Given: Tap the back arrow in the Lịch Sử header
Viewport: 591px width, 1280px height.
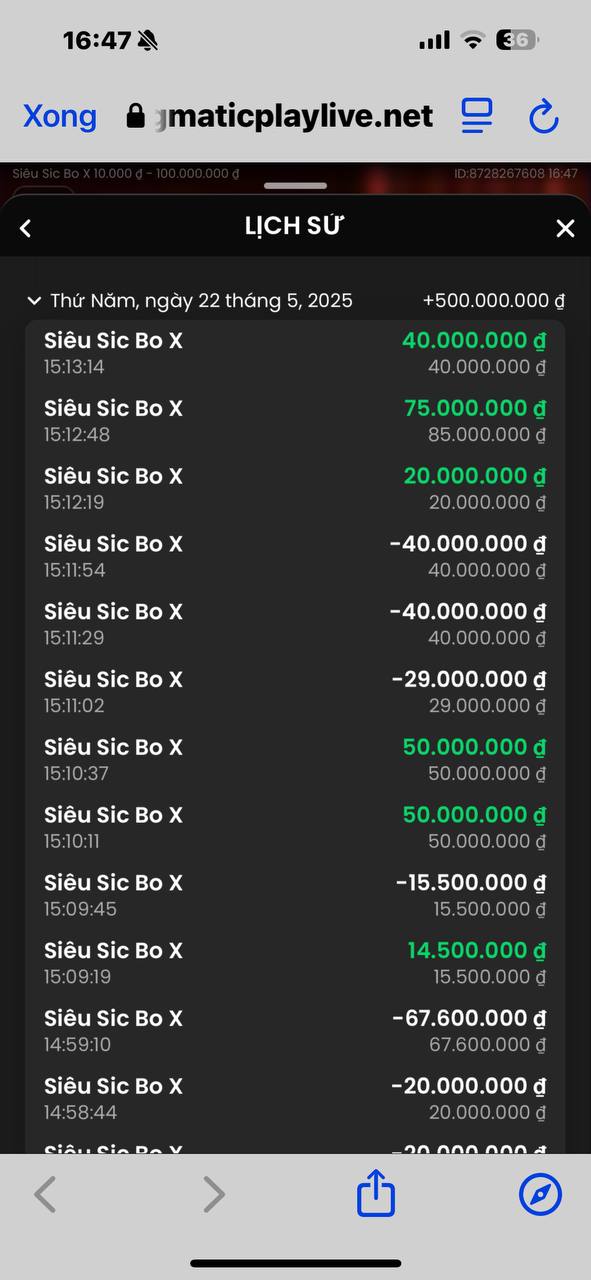Looking at the screenshot, I should point(26,228).
